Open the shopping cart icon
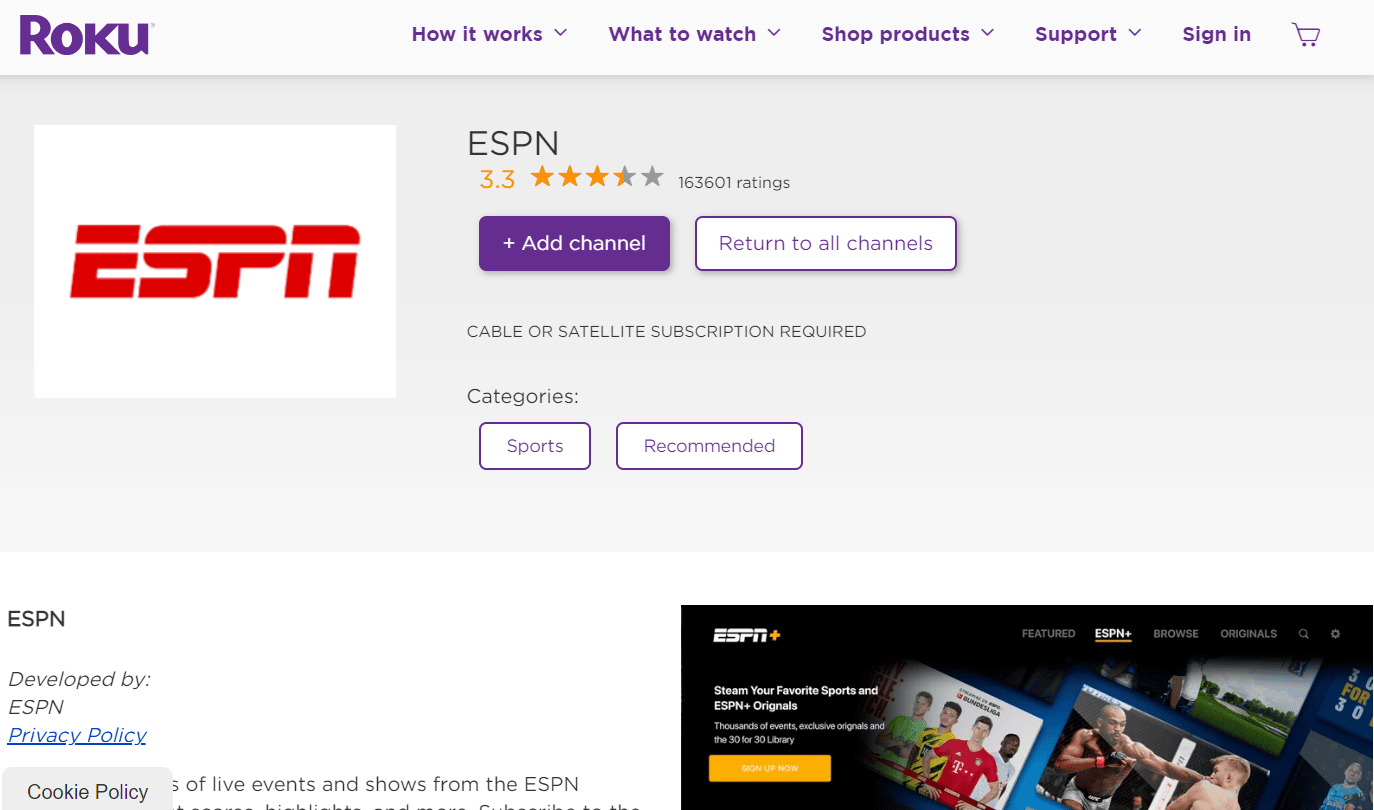Screen dimensions: 1374x810 [1306, 35]
